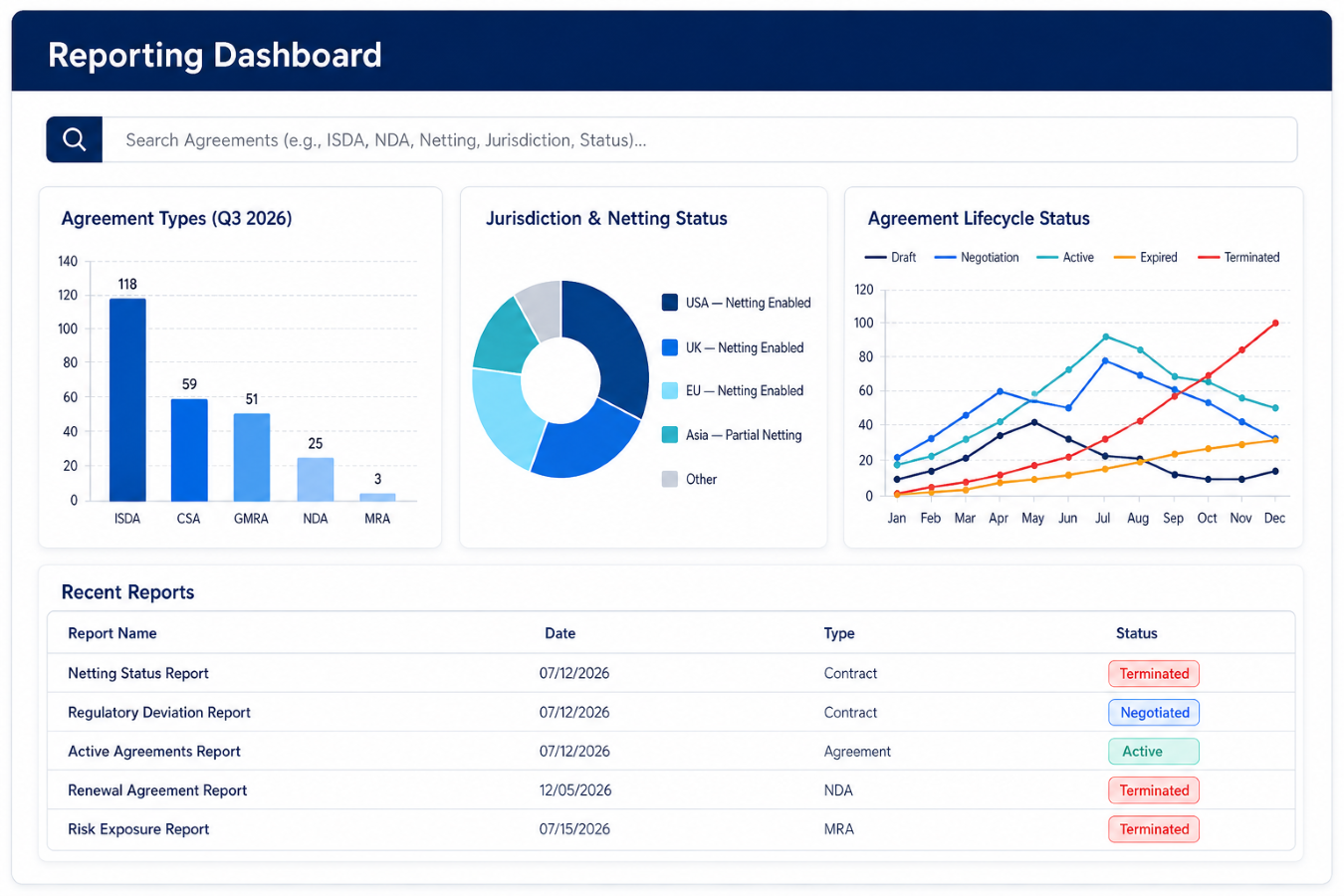Open the Netting Status Report
The width and height of the screenshot is (1344, 896).
pos(138,673)
